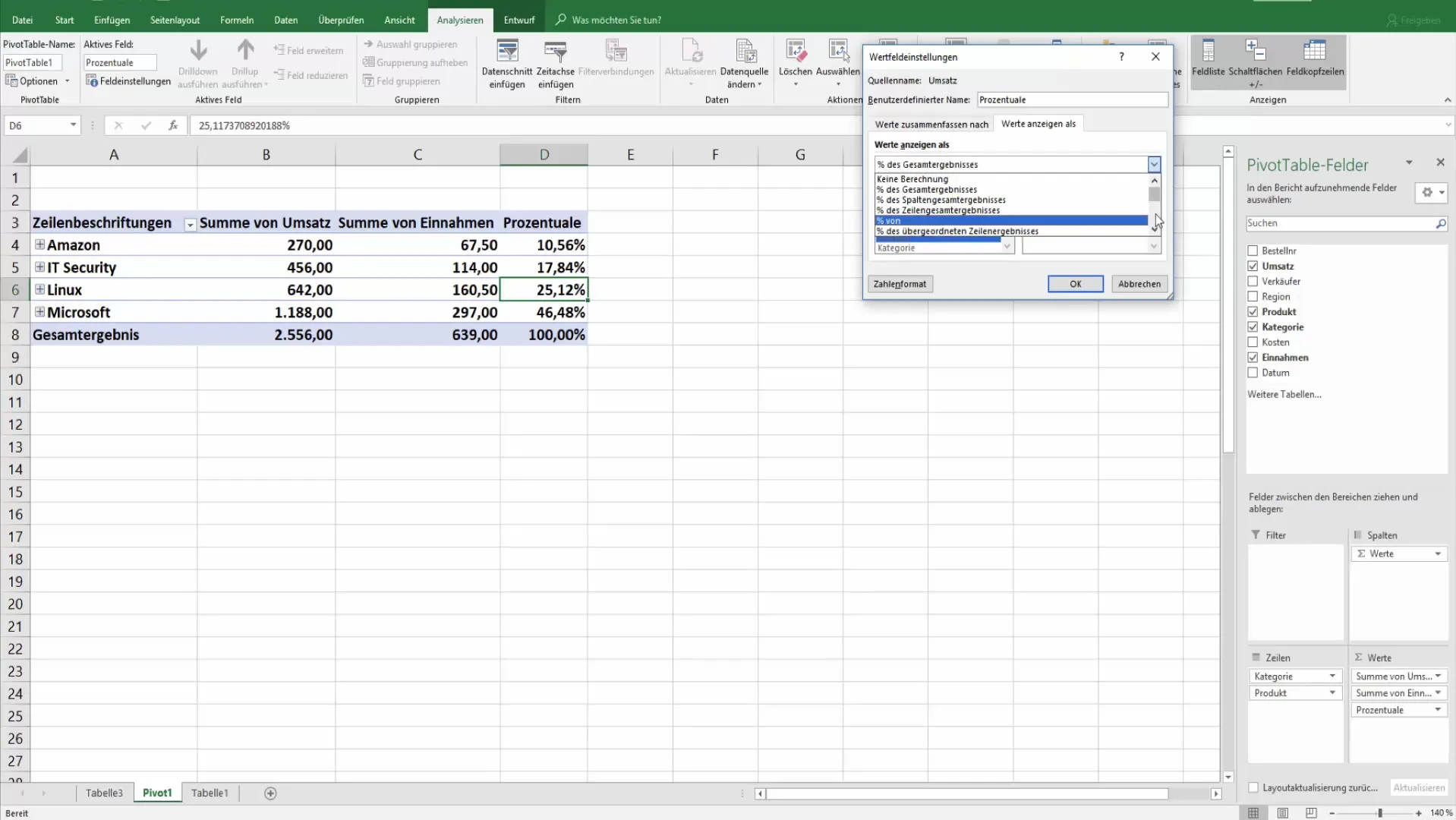Click the dialog help question mark
The width and height of the screenshot is (1456, 820).
click(1121, 57)
